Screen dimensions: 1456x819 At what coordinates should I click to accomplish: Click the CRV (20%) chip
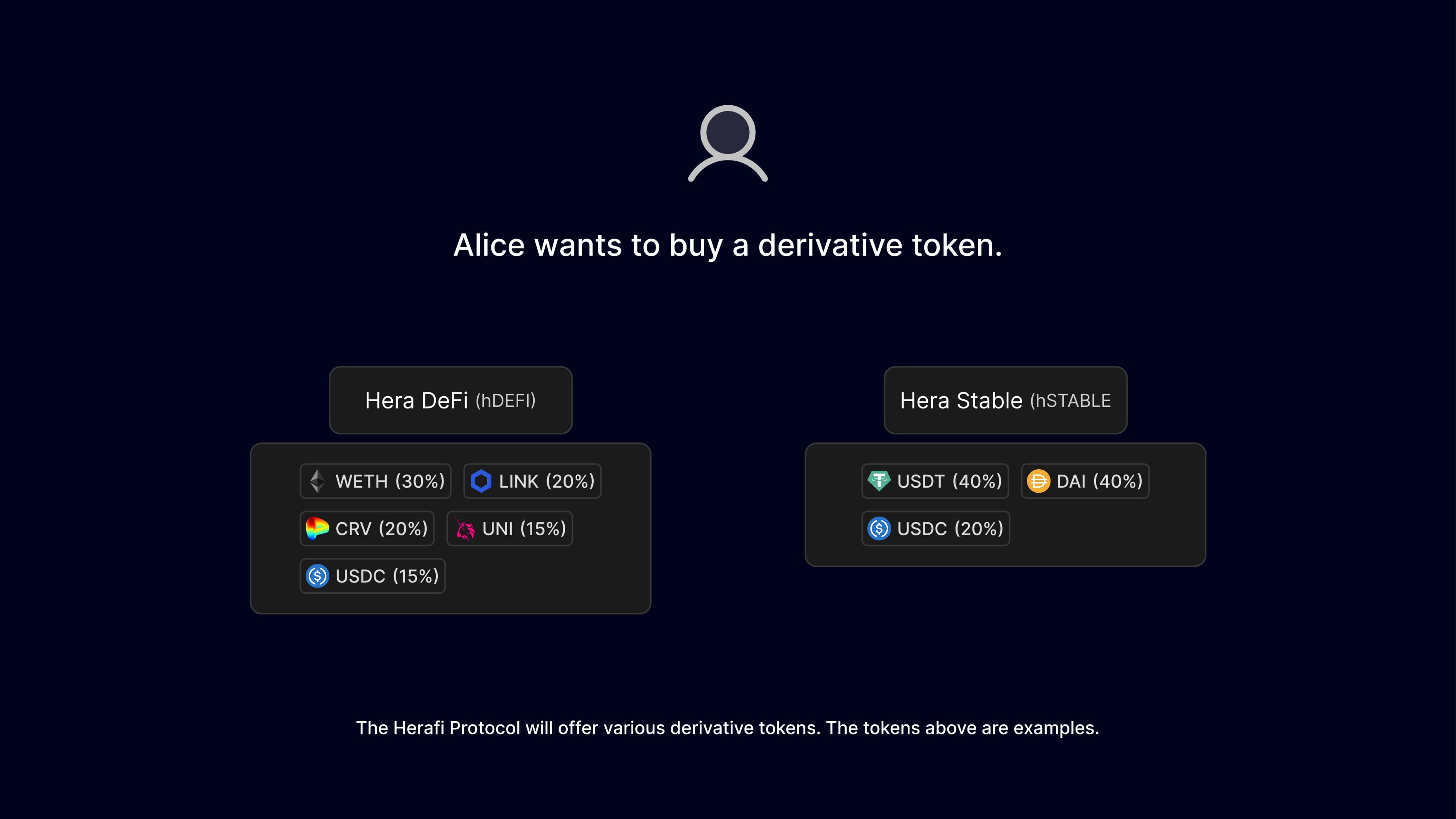(x=367, y=529)
